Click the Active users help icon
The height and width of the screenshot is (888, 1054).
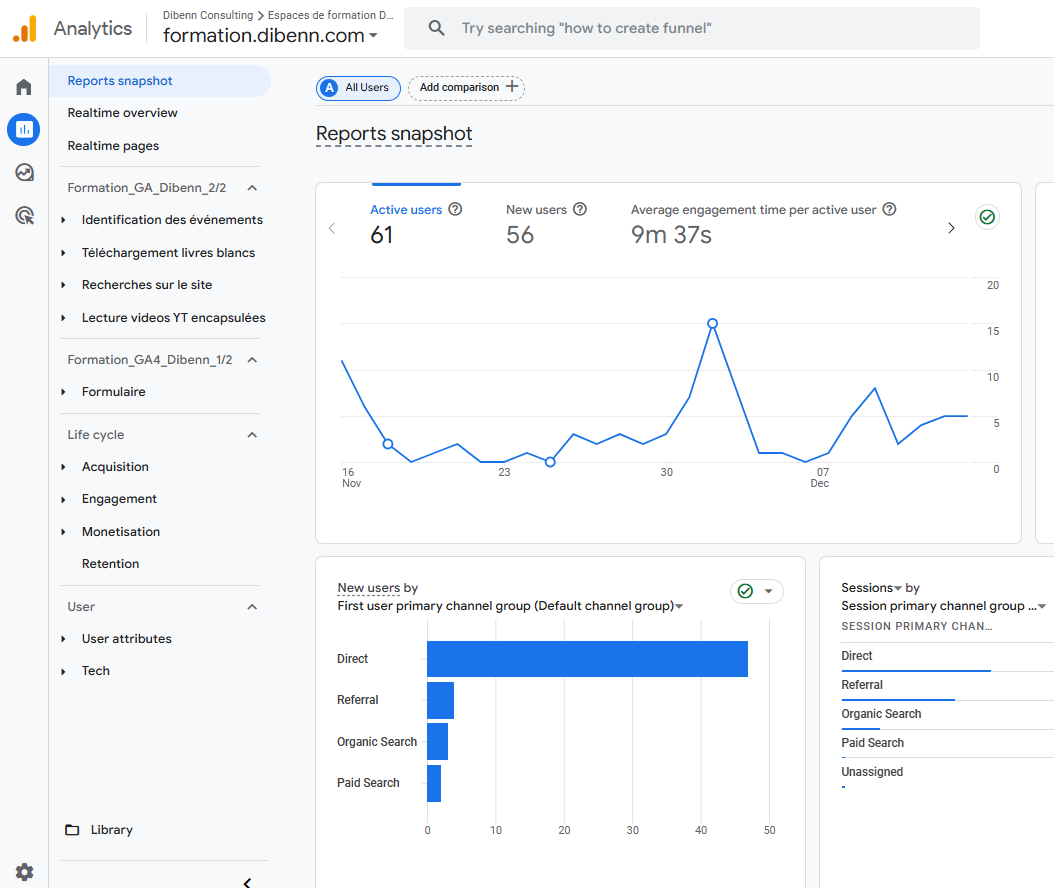[x=455, y=210]
